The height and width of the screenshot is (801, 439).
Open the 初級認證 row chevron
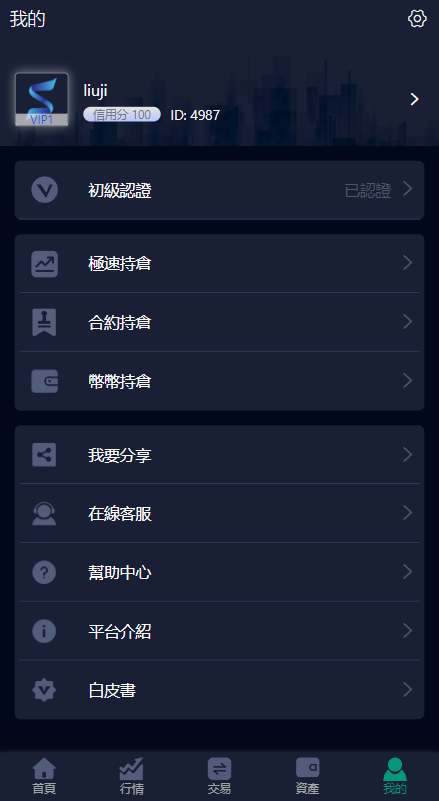(407, 189)
